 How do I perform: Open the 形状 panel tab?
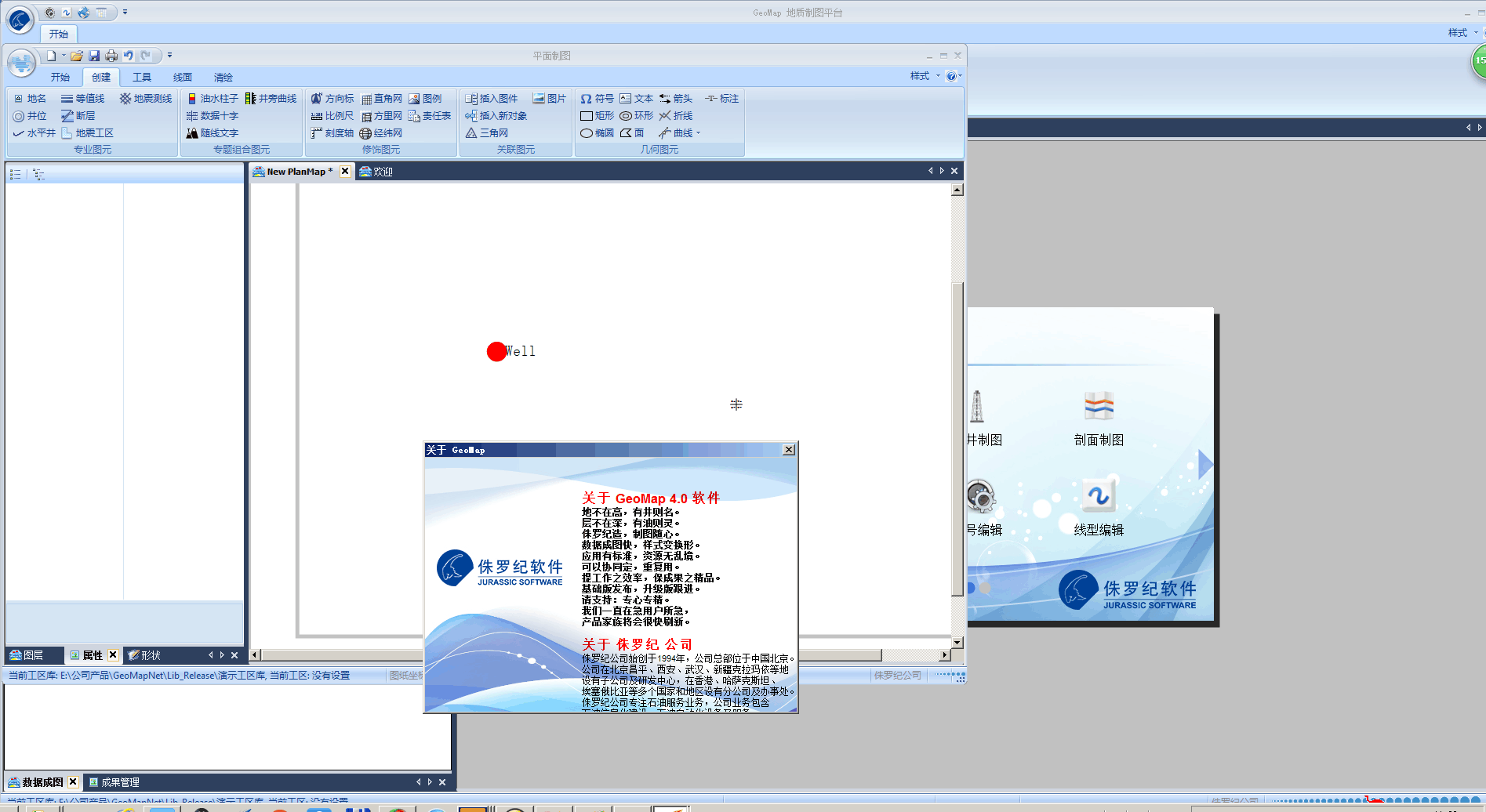144,655
